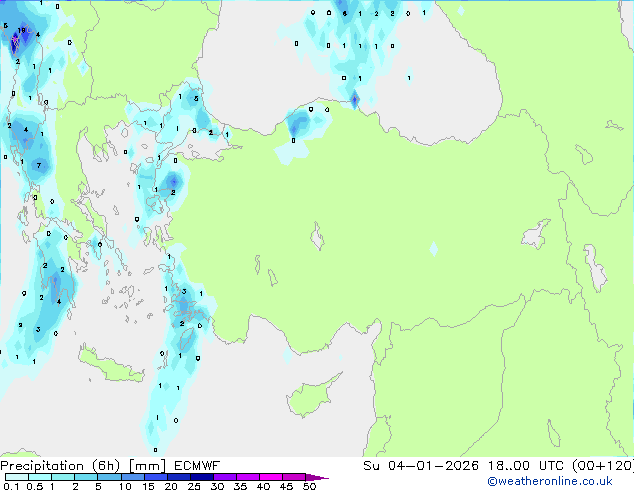Click the arrow tip above 50 mm in legend
634x490 pixels.
(x=317, y=477)
